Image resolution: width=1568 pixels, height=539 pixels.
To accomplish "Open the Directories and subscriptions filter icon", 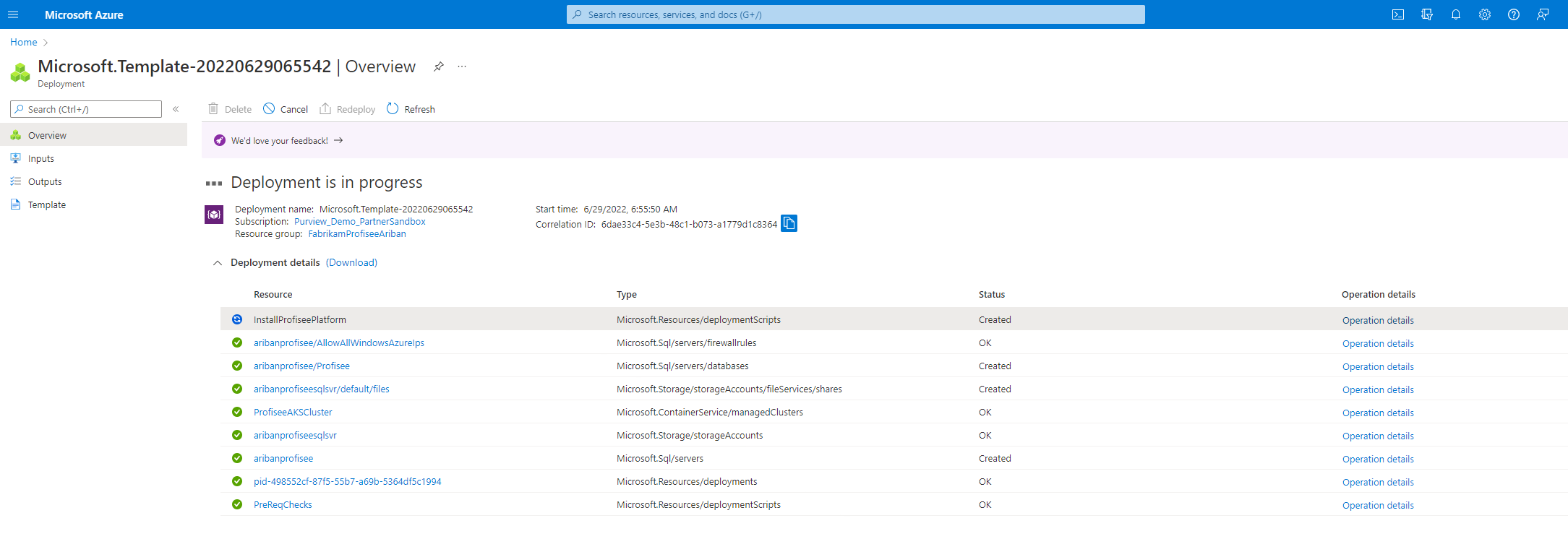I will (1427, 14).
